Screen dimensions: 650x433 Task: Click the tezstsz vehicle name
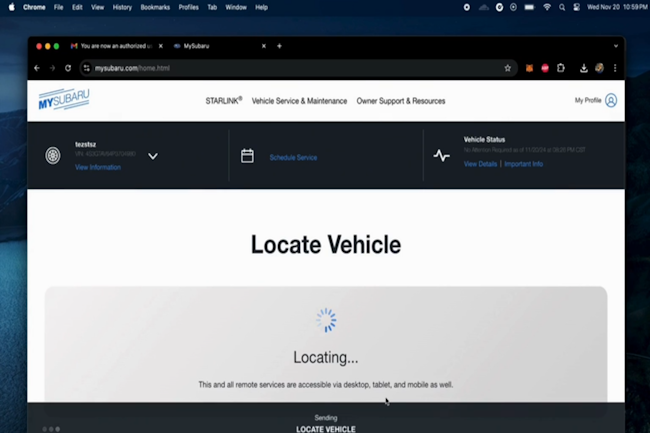pyautogui.click(x=85, y=145)
